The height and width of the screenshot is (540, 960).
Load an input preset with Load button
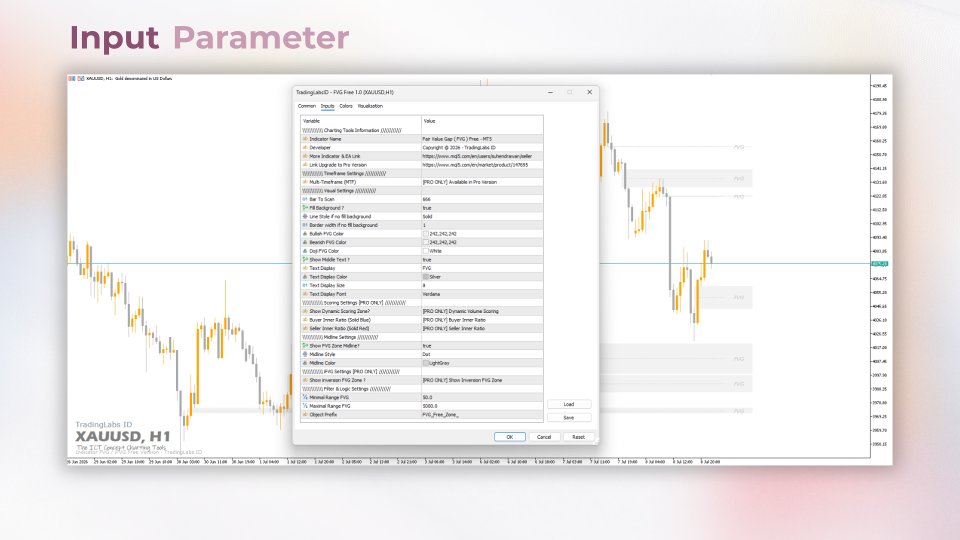[569, 404]
